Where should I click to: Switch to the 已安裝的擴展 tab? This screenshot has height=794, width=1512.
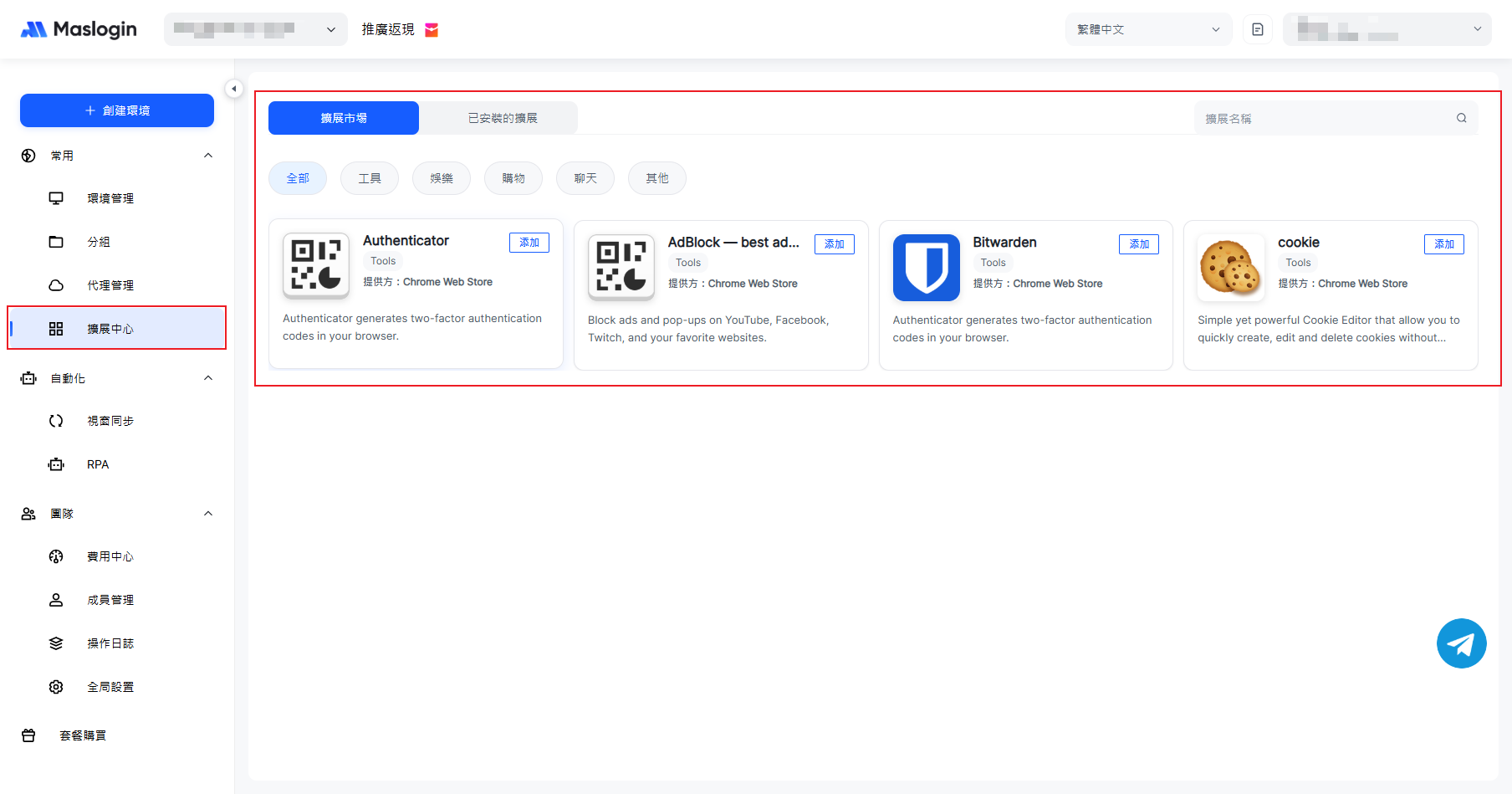coord(502,118)
